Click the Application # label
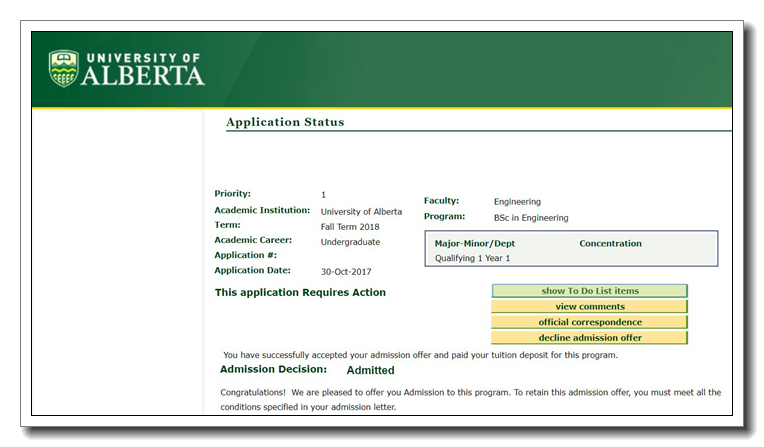 coord(246,256)
